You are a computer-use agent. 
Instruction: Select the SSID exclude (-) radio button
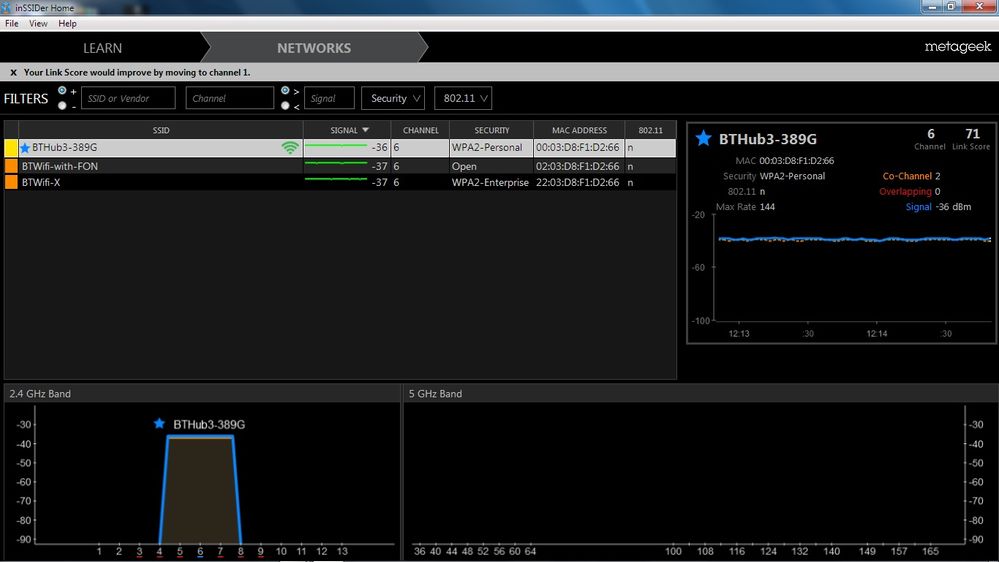[62, 106]
